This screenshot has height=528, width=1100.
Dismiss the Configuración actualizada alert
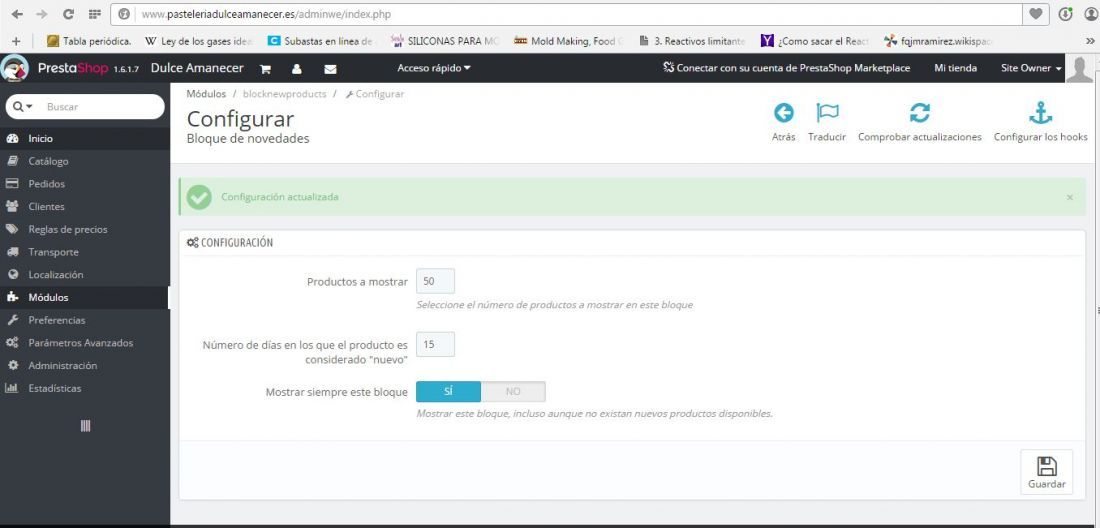click(1070, 198)
